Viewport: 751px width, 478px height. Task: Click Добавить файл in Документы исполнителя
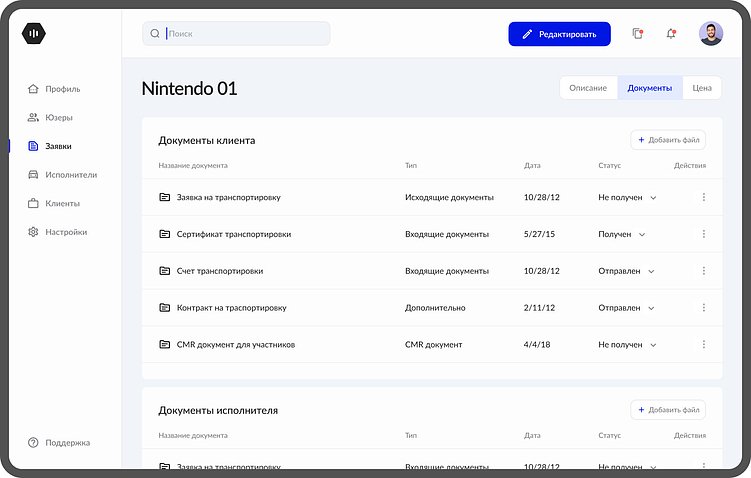tap(668, 410)
